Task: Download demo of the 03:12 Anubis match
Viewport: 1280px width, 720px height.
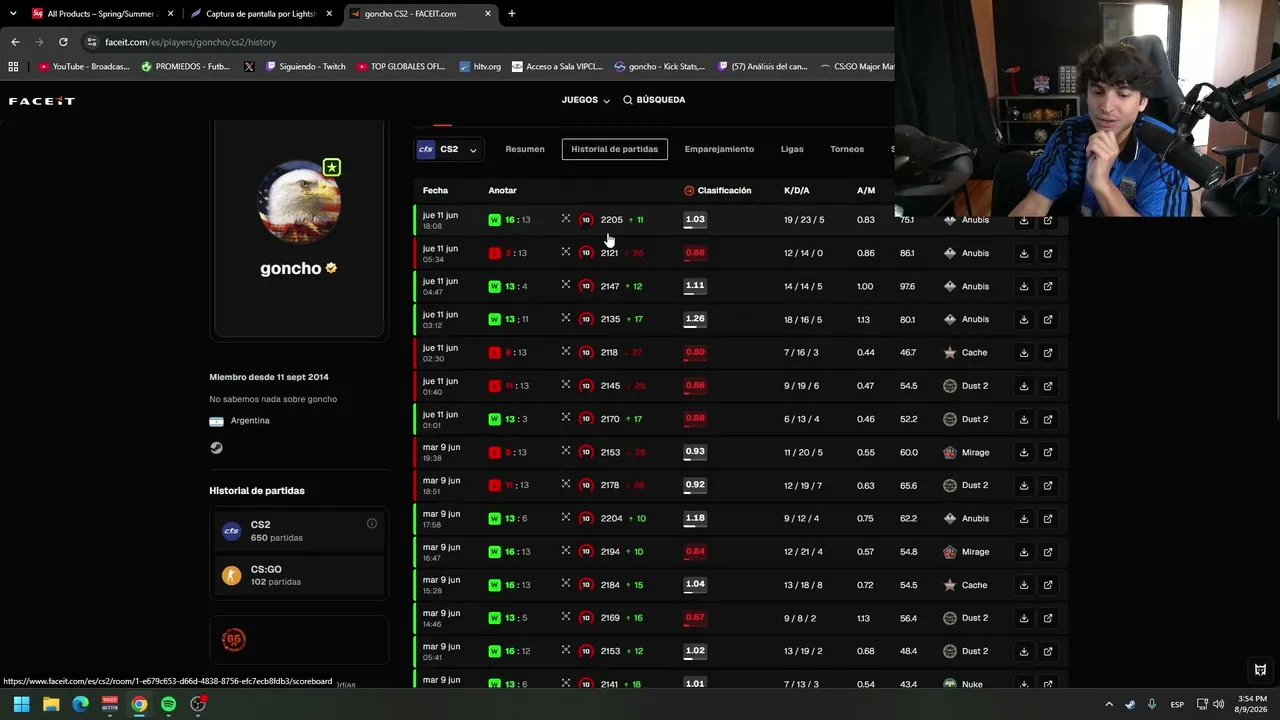Action: click(1024, 319)
